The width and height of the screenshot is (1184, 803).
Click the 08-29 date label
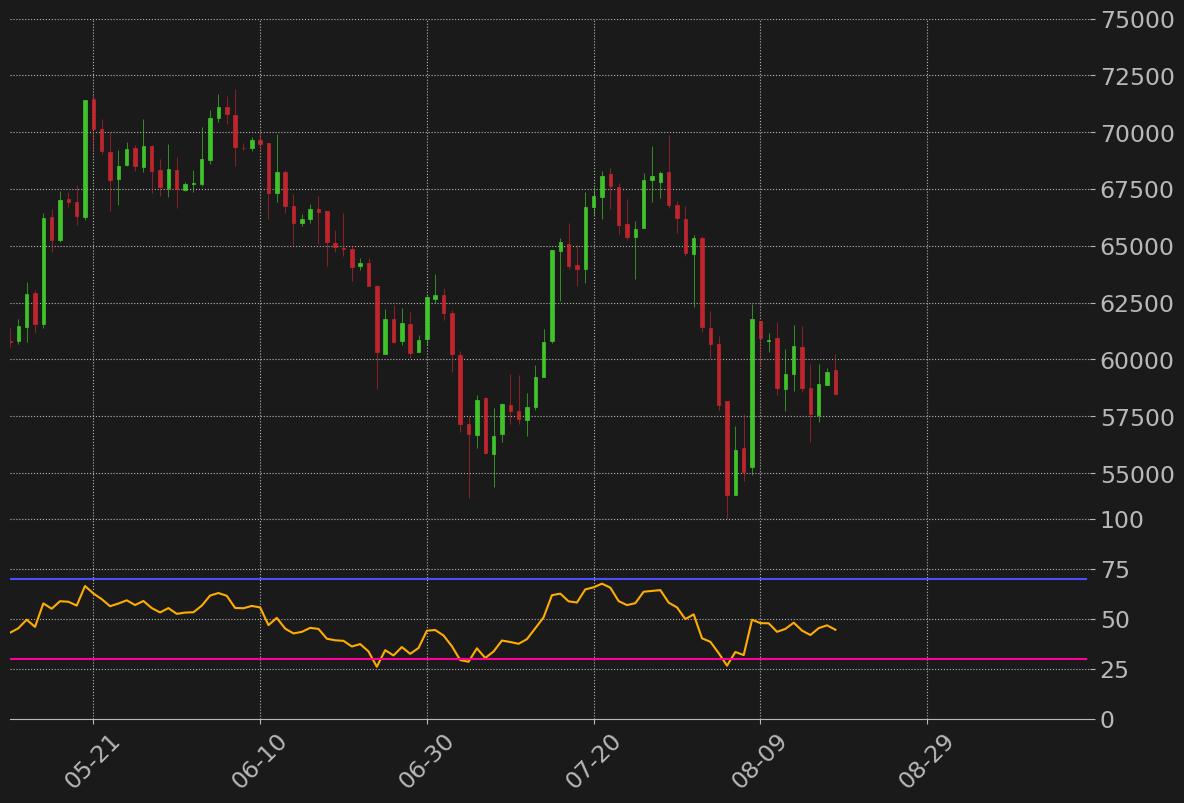coord(927,761)
